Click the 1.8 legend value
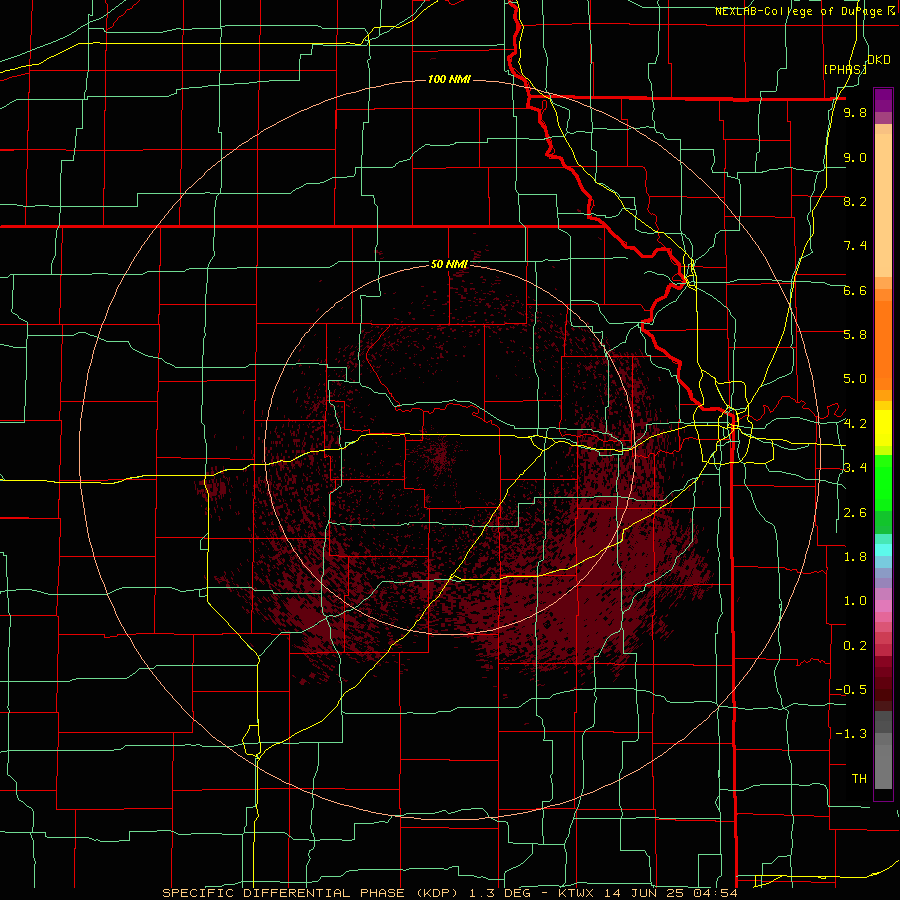This screenshot has height=900, width=900. [x=855, y=557]
